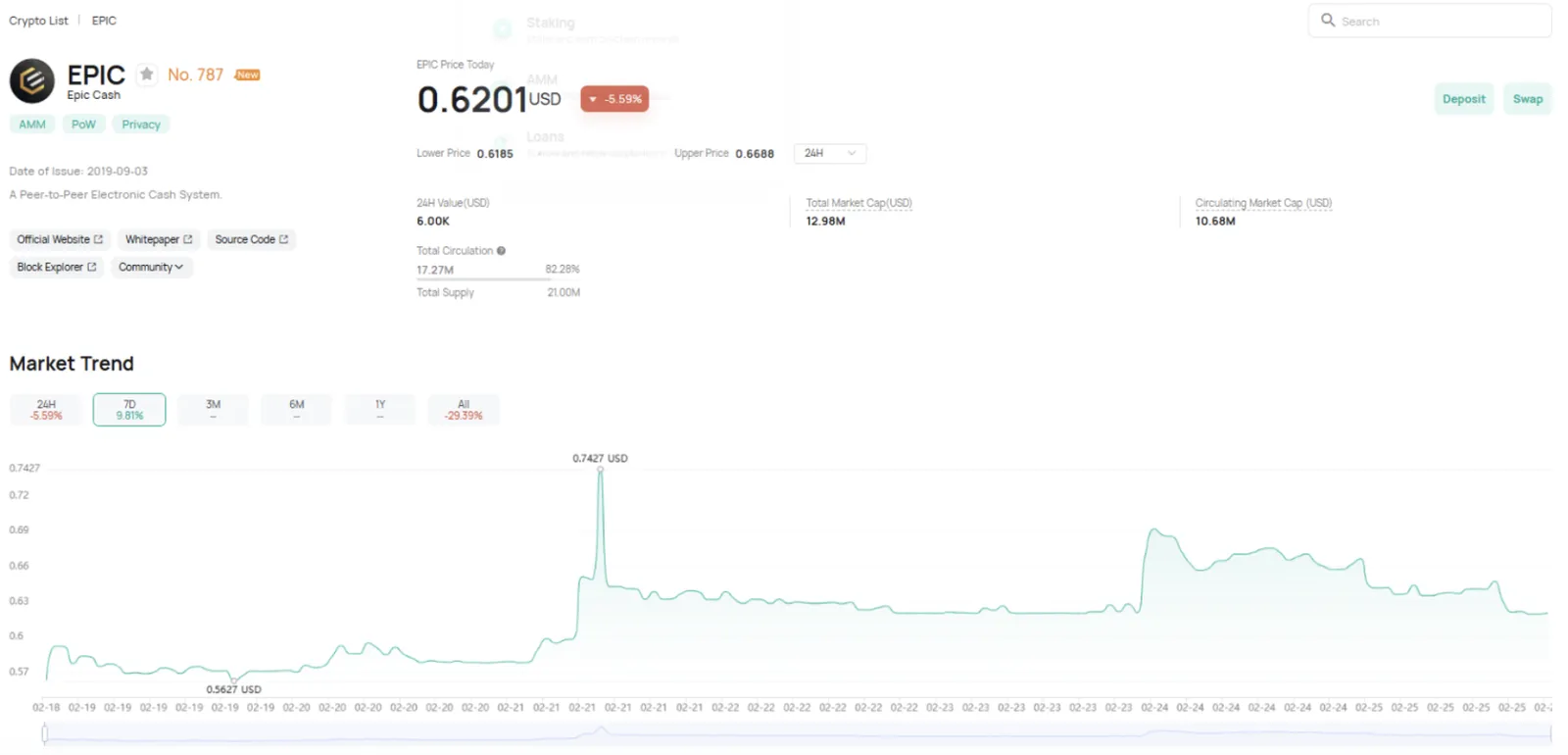Click the 12.98M market cap value

[825, 222]
